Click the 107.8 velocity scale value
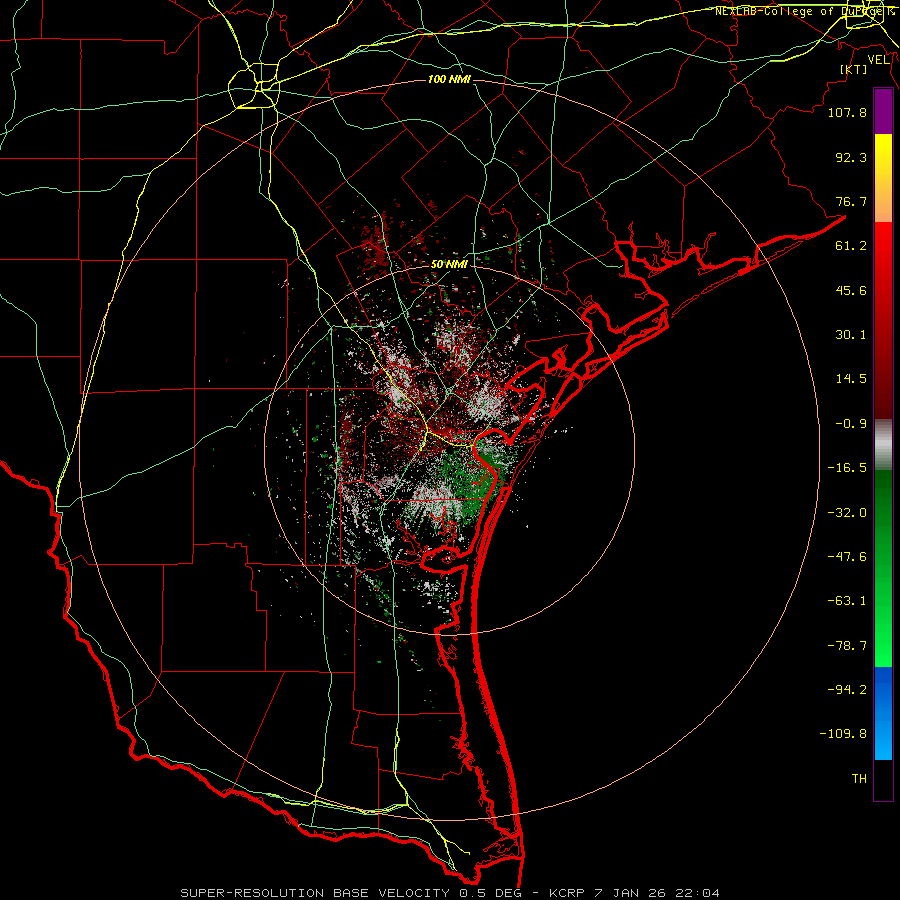The width and height of the screenshot is (900, 900). (x=847, y=112)
